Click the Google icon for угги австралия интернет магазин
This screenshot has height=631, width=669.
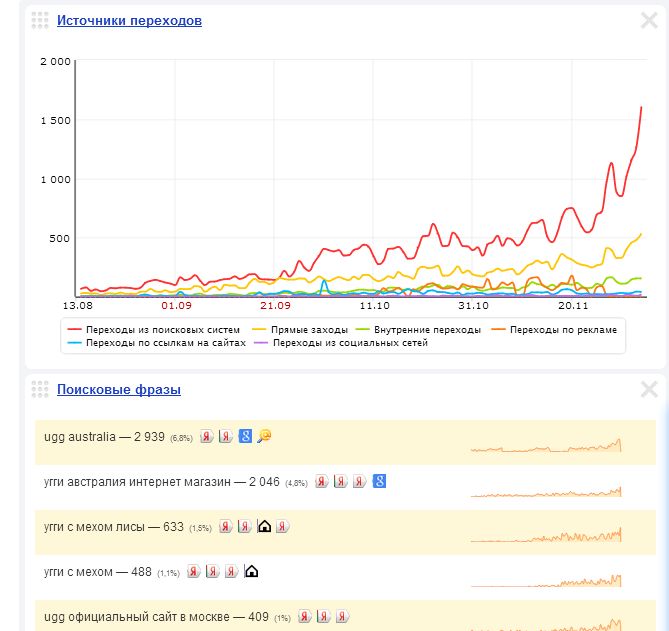[379, 481]
